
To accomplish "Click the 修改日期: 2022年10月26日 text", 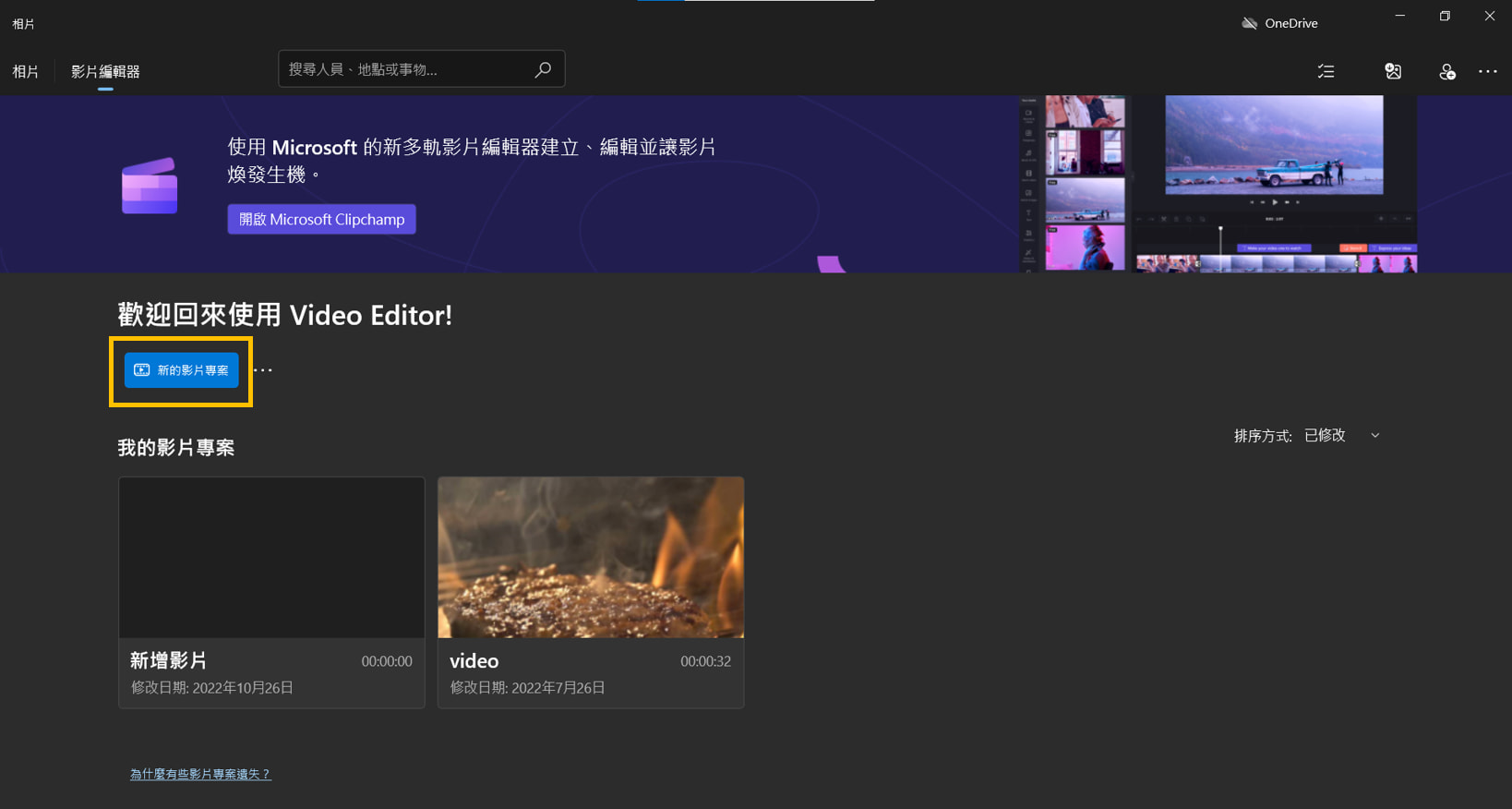I will coord(212,688).
